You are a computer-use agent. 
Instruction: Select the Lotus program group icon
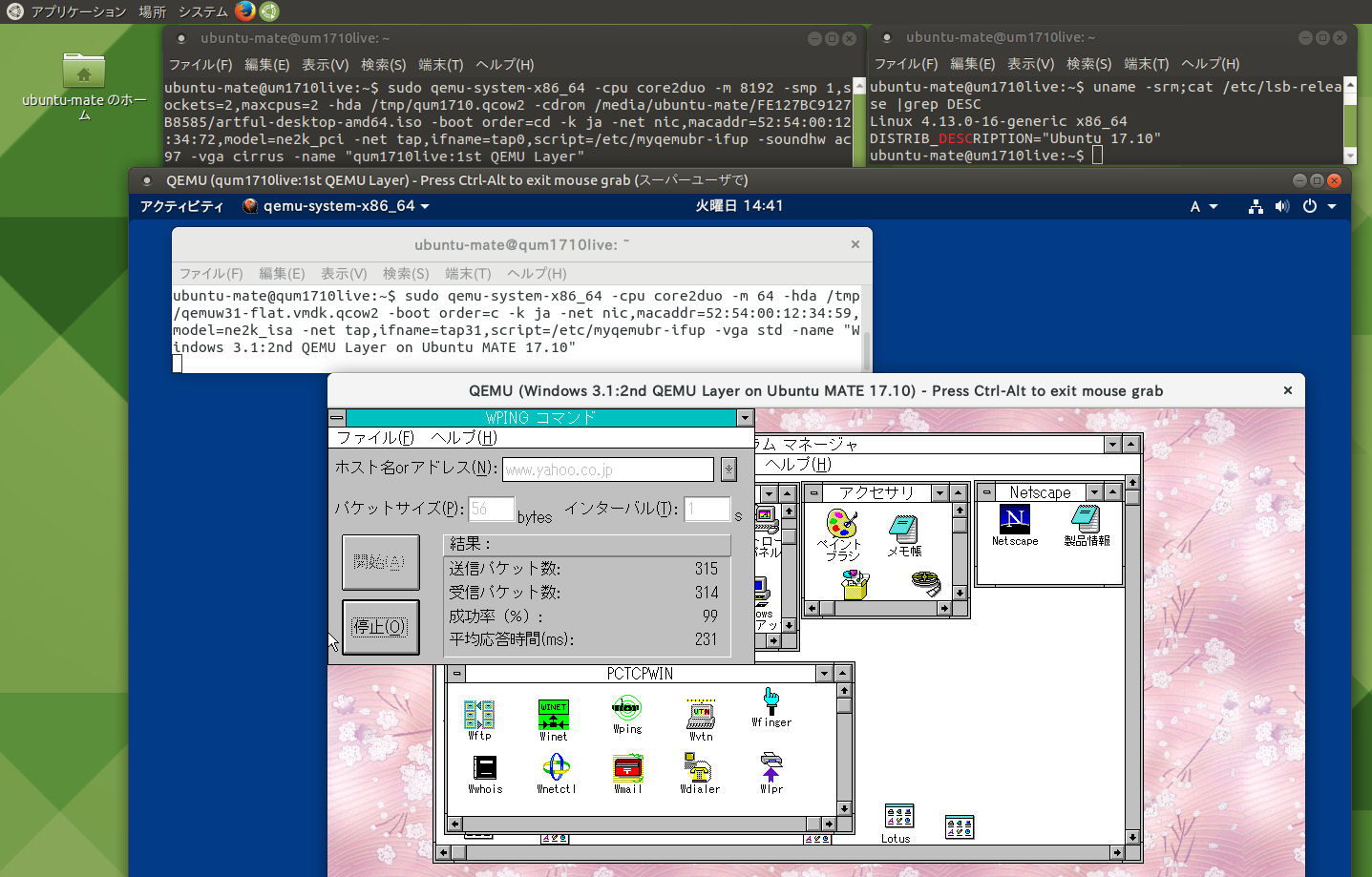point(897,825)
